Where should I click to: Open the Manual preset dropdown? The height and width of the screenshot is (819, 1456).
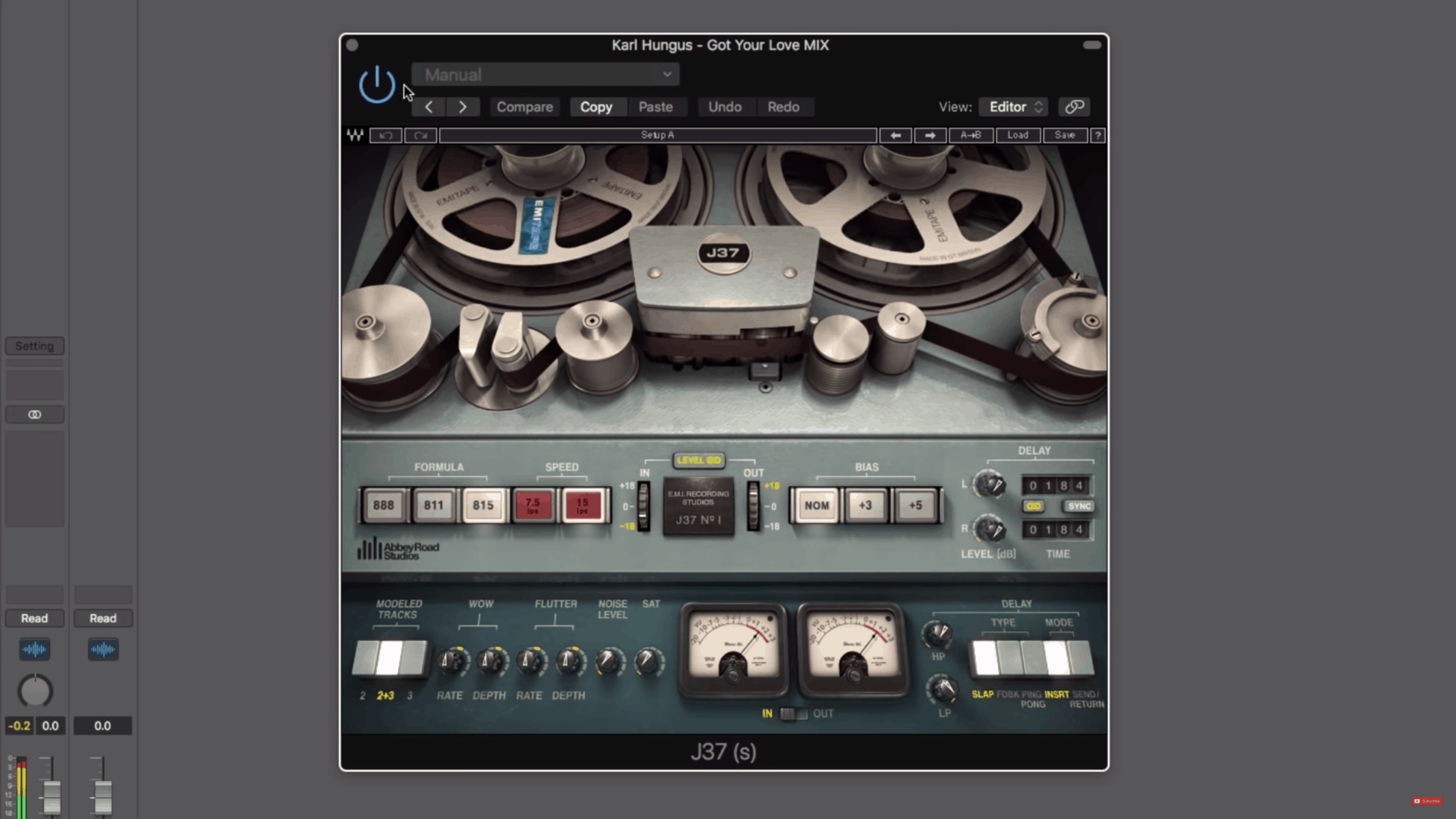(545, 74)
